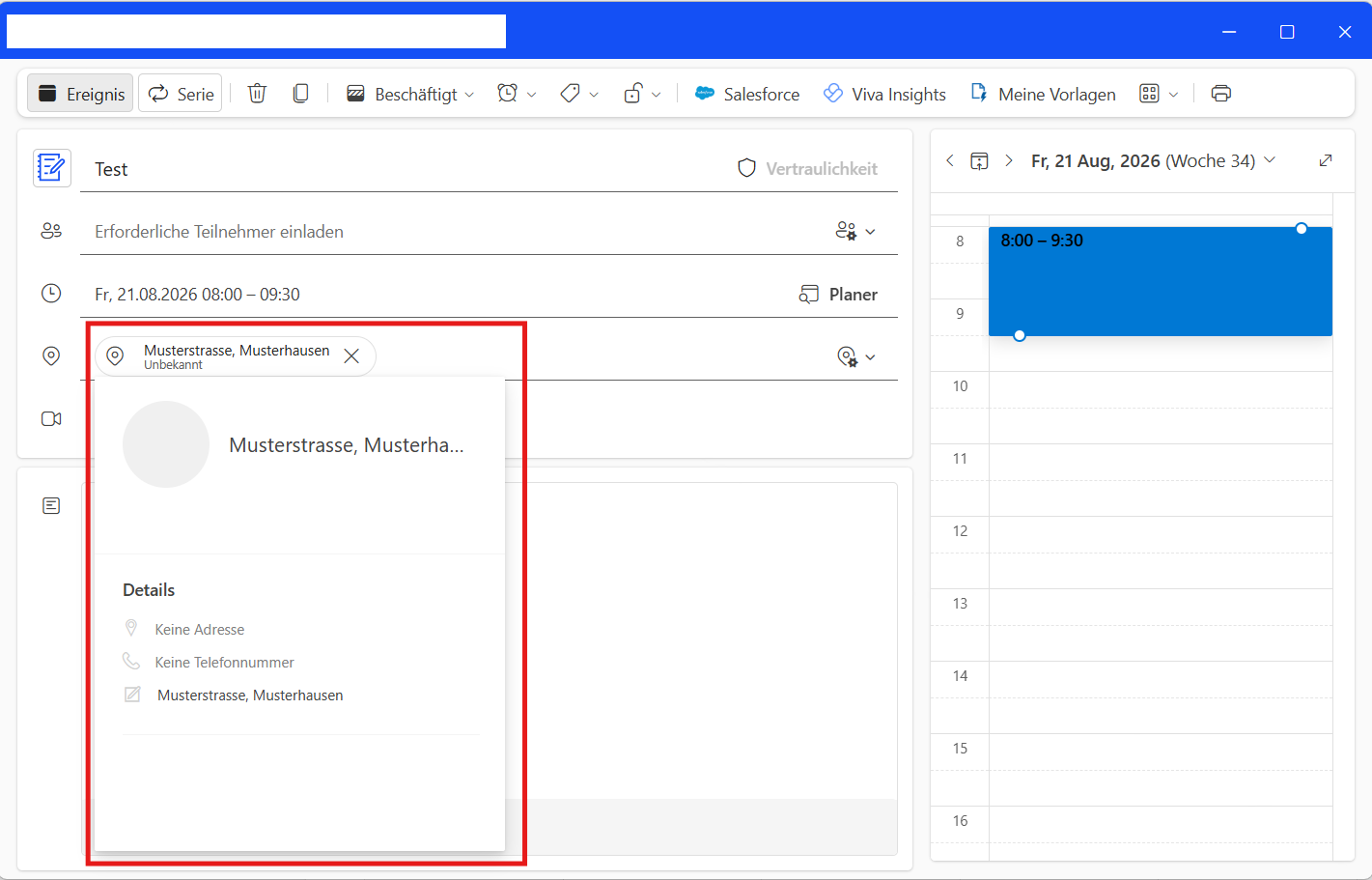Open the Planer scheduling assistant
Screen dimensions: 1372x880
coord(838,295)
